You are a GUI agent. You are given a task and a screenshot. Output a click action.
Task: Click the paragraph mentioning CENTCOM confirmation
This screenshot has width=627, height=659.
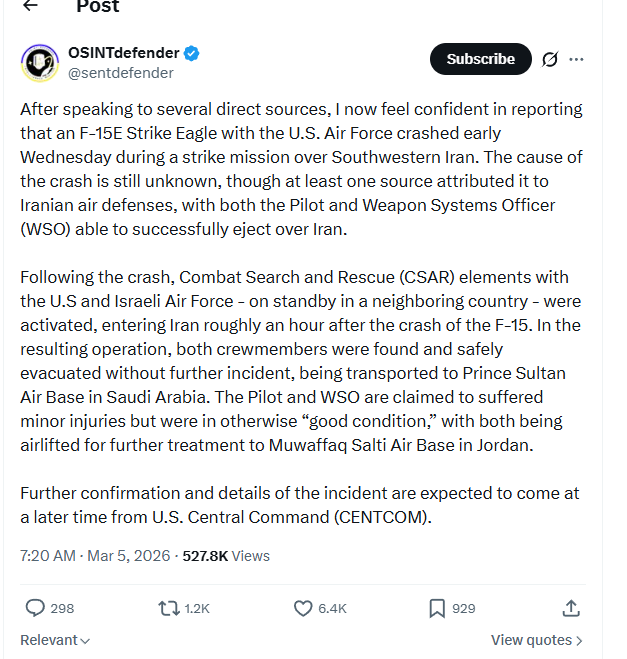(x=299, y=505)
